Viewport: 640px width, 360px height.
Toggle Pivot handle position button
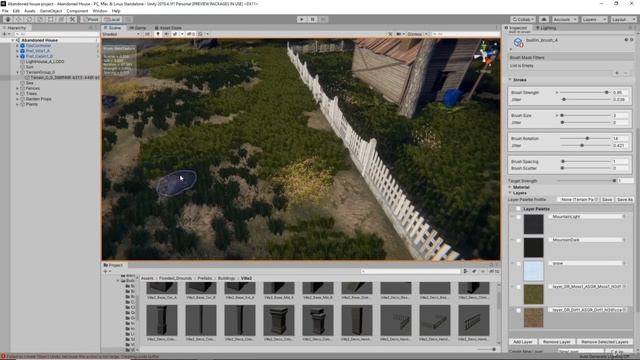pyautogui.click(x=91, y=19)
